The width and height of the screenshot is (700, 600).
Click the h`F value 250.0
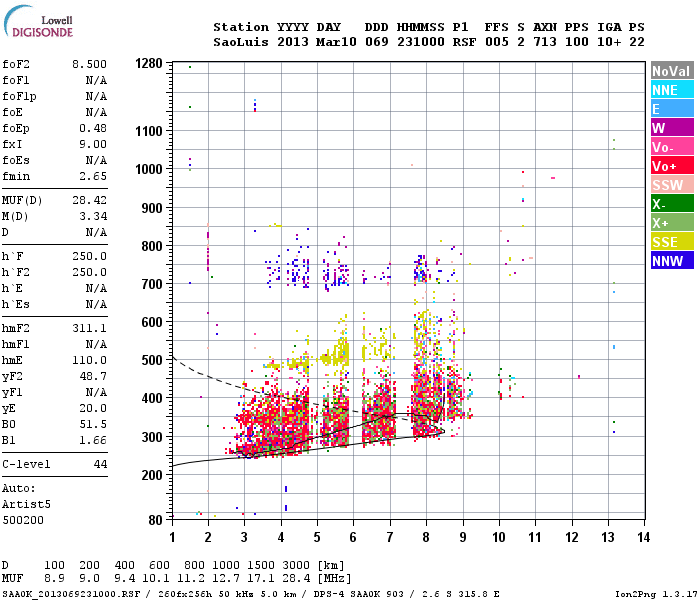click(x=89, y=257)
